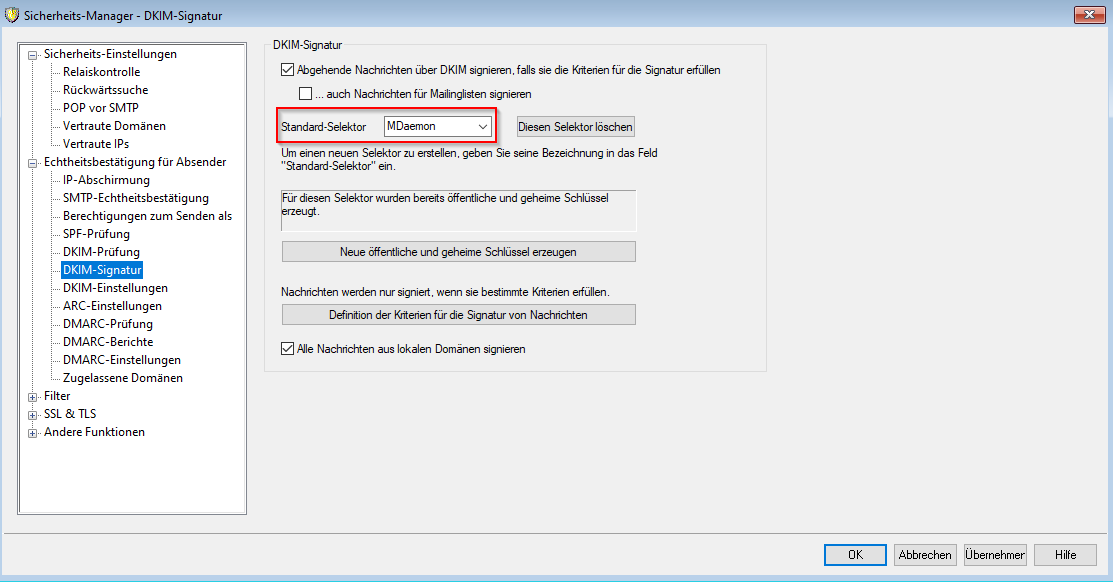
Task: Click Diesen Selektor löschen button
Action: pyautogui.click(x=575, y=127)
